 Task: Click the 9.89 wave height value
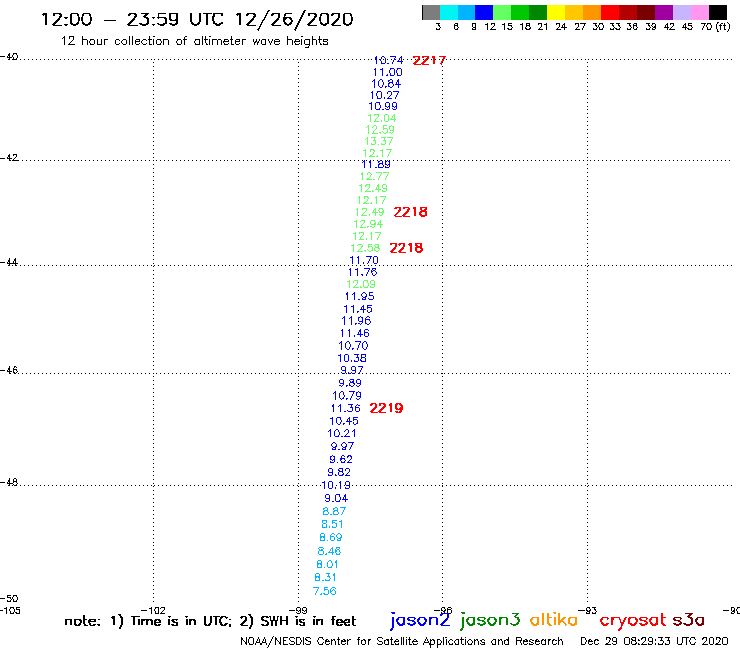[x=350, y=383]
